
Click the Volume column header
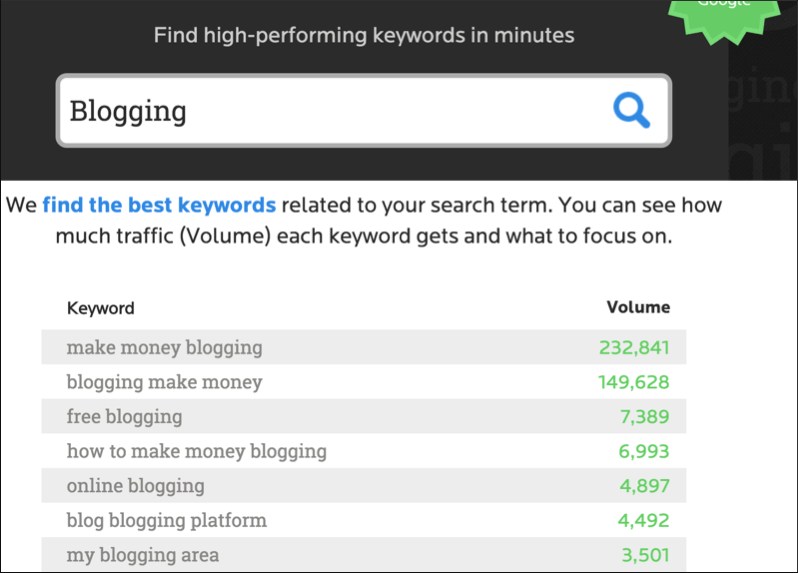pyautogui.click(x=638, y=307)
